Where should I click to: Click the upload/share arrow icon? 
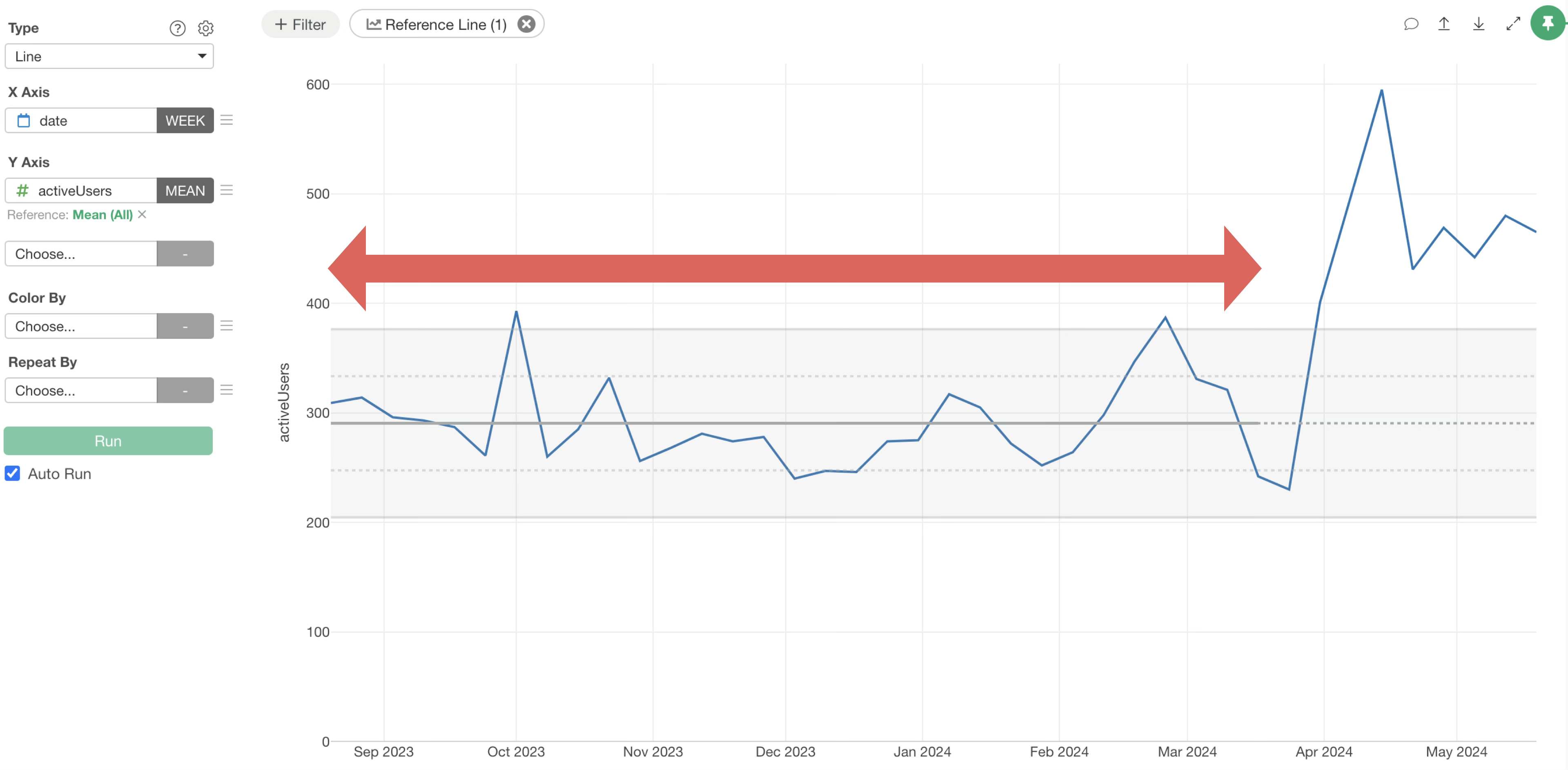tap(1444, 24)
